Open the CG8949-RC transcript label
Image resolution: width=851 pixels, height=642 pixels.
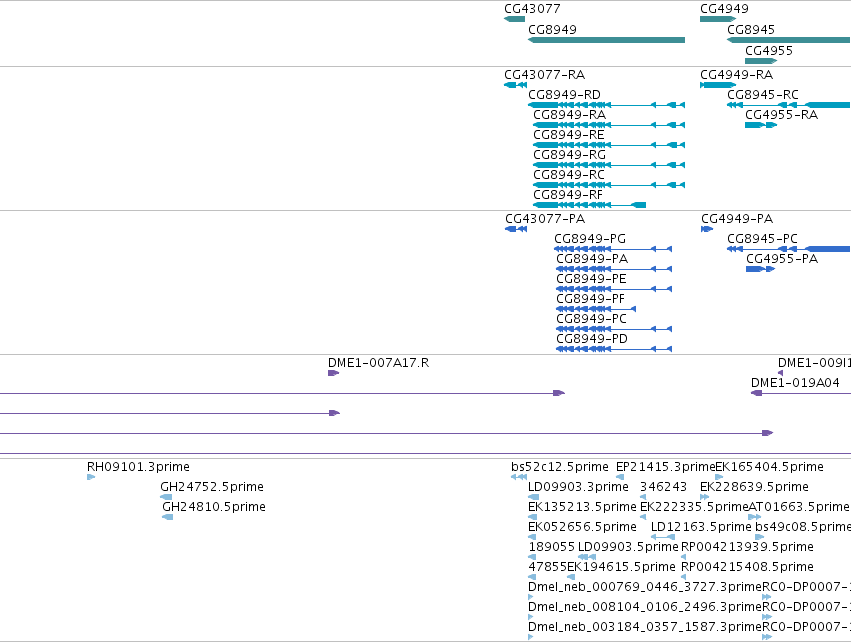(x=569, y=175)
